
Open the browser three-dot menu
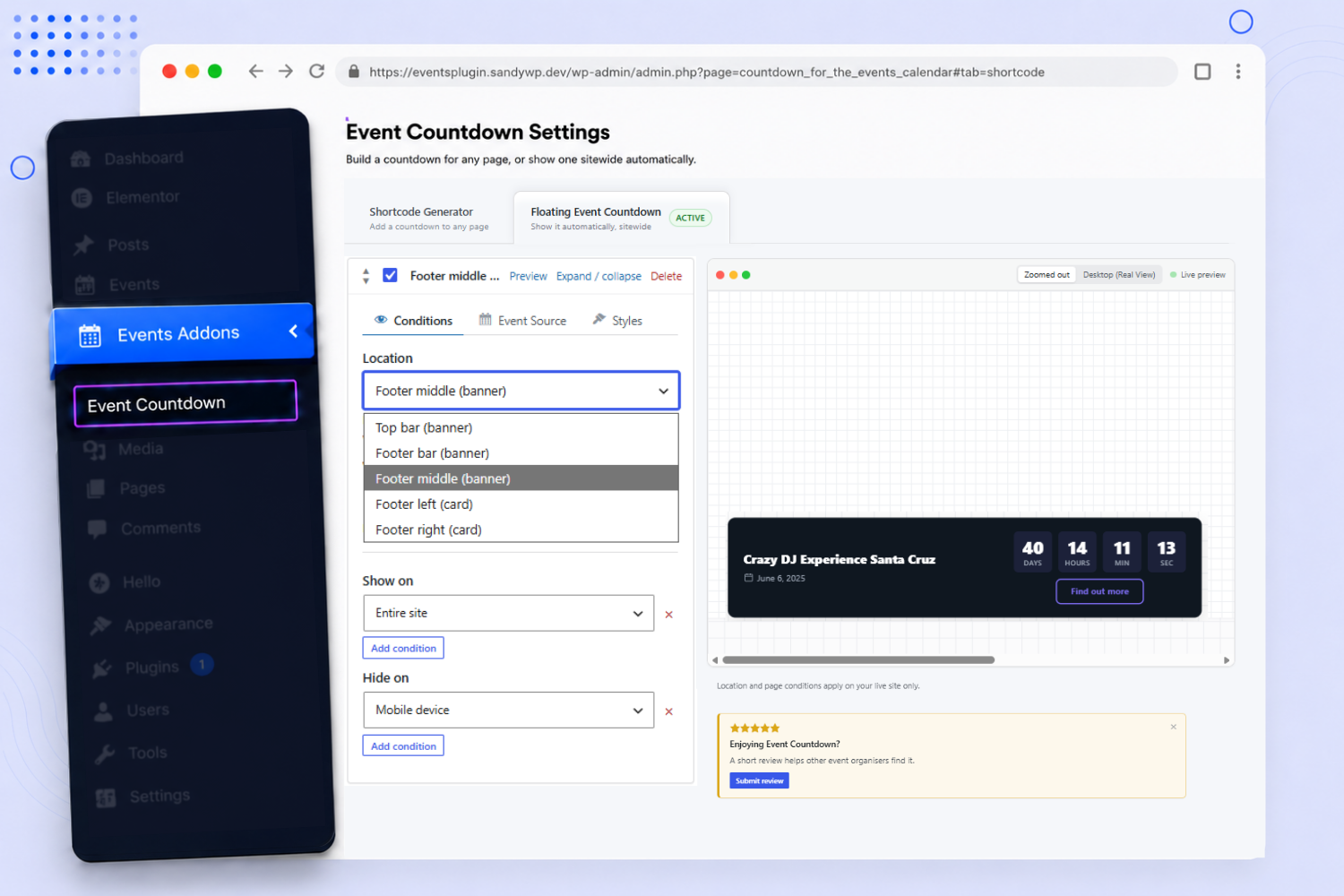(x=1238, y=72)
